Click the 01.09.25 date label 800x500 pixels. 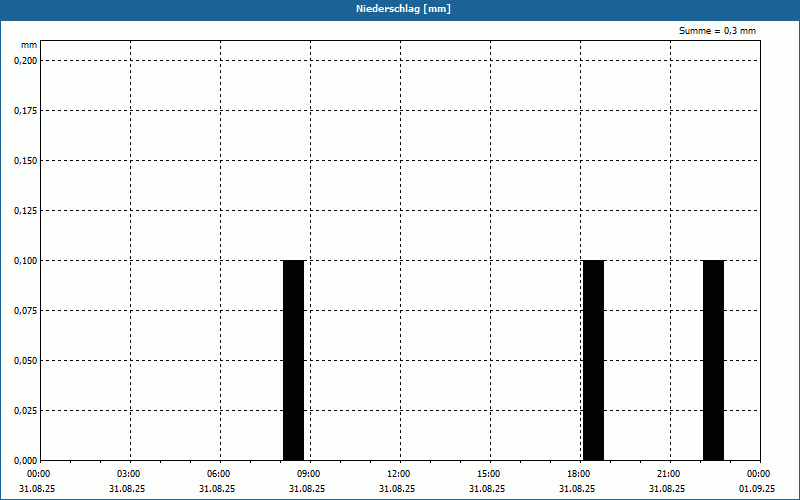(757, 489)
